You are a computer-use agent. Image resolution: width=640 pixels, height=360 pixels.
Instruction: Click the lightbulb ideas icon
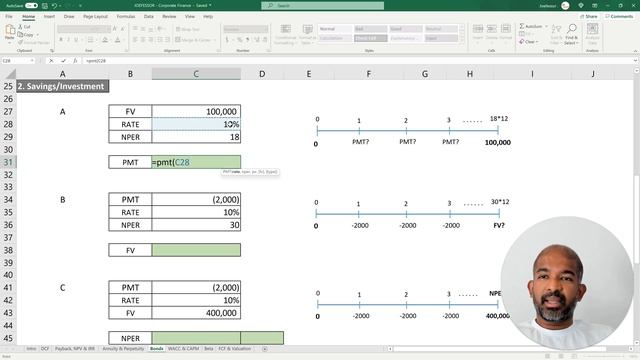tap(581, 6)
